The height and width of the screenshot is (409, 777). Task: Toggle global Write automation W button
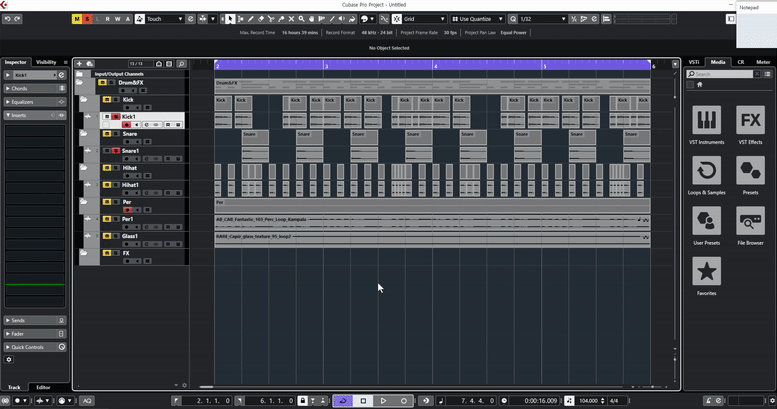(117, 19)
